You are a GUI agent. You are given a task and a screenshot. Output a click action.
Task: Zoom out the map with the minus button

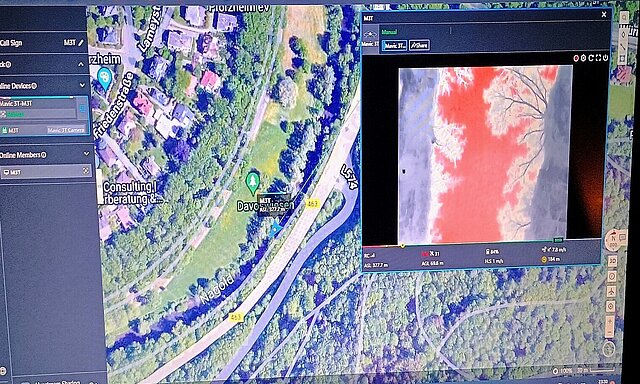pyautogui.click(x=610, y=333)
